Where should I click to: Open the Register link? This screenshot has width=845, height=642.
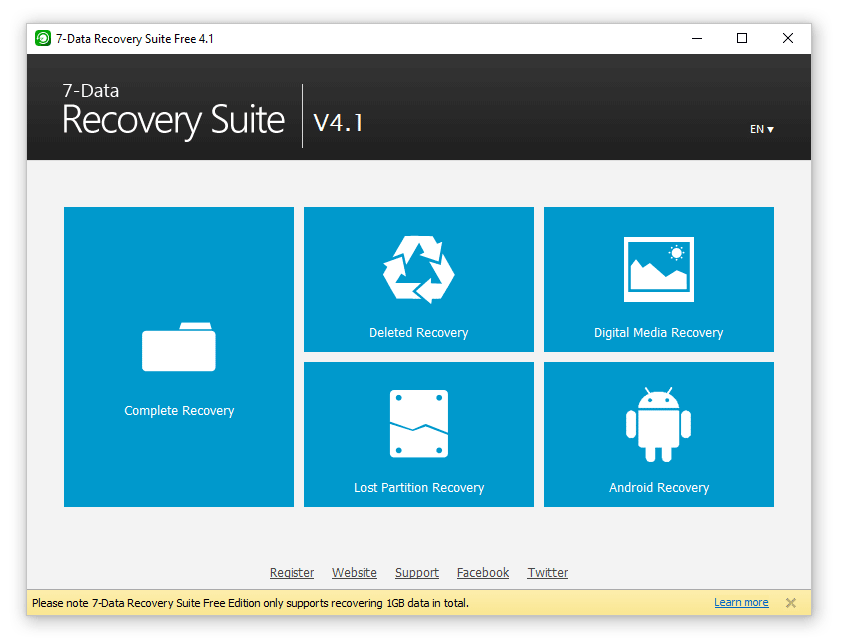(x=292, y=572)
